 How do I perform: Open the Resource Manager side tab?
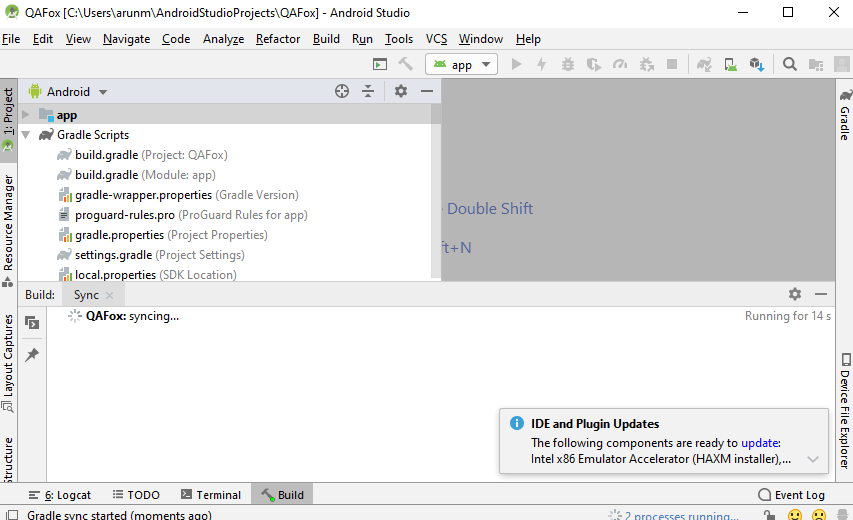coord(8,231)
